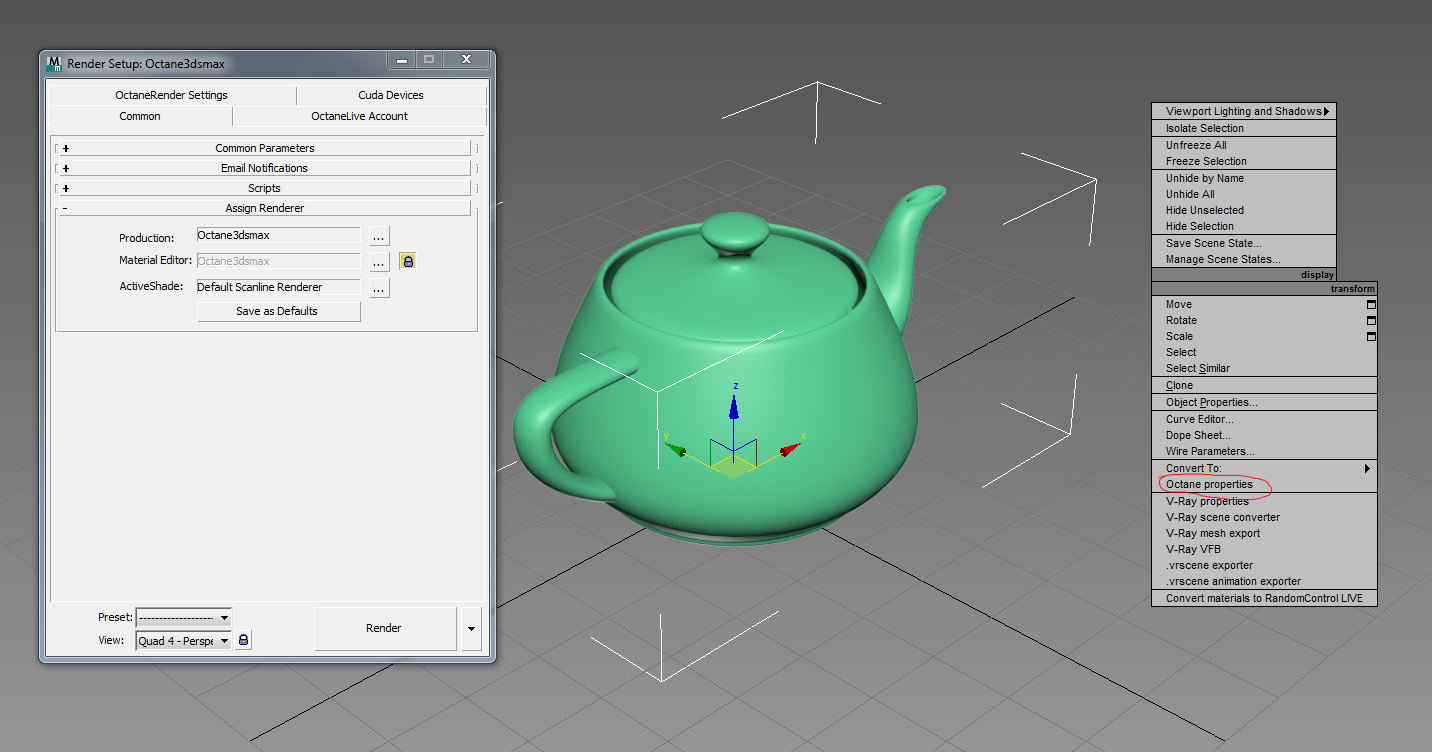Click Save as Defaults

[277, 311]
